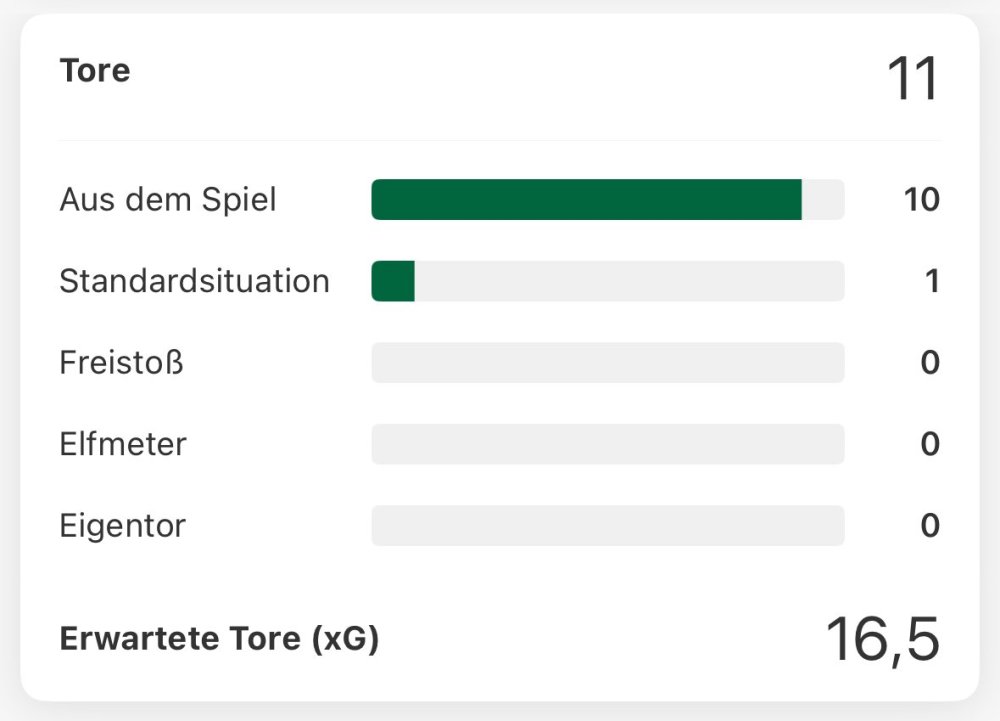
Task: Click the "Eigentor" label
Action: coord(123,526)
